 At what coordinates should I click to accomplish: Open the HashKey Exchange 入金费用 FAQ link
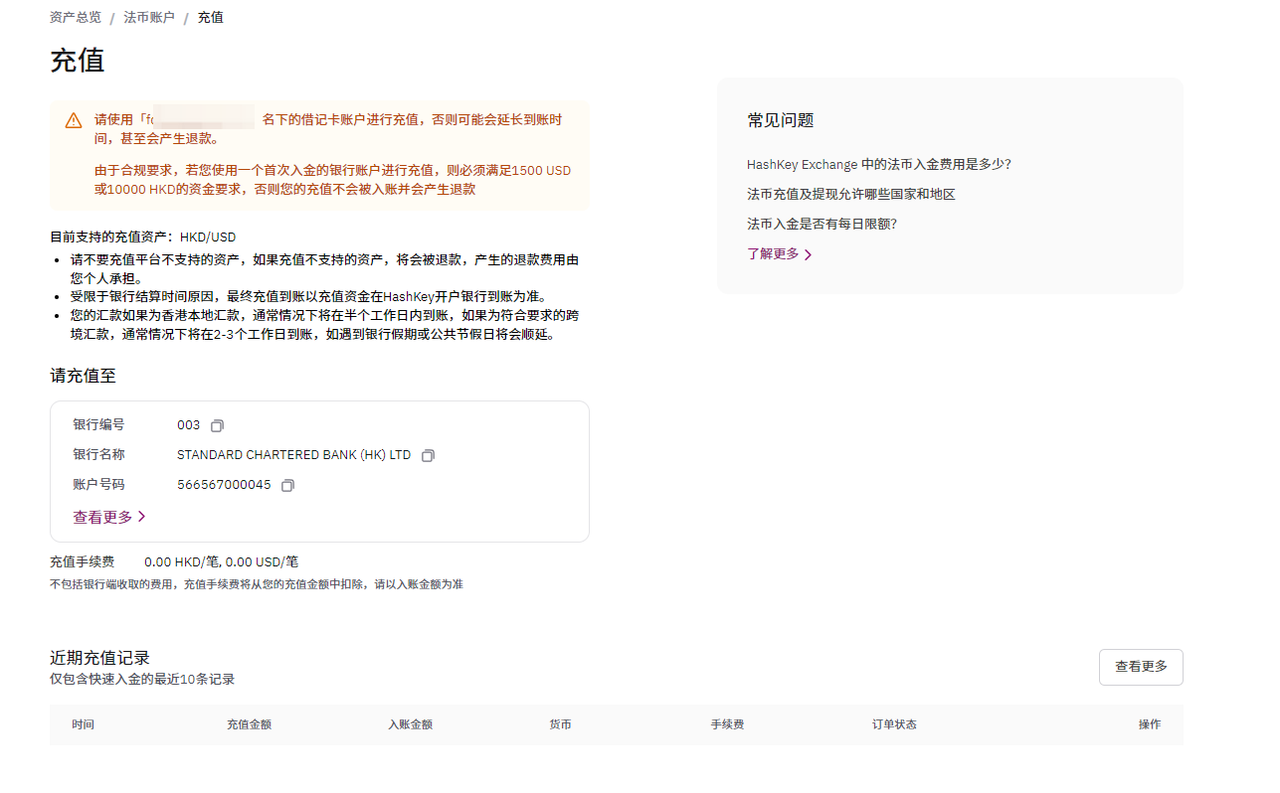click(x=878, y=163)
